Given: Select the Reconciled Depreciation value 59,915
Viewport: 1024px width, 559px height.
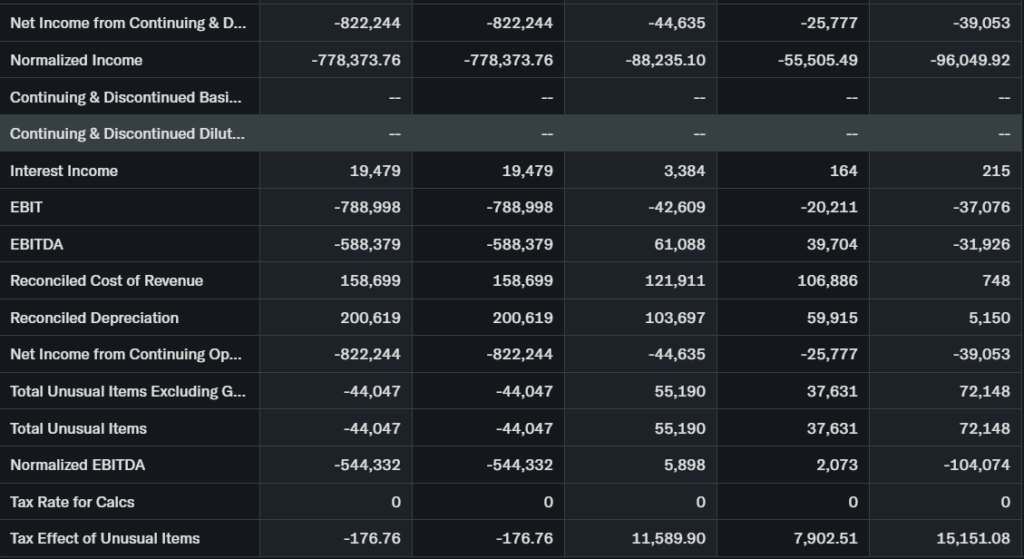Looking at the screenshot, I should (831, 318).
